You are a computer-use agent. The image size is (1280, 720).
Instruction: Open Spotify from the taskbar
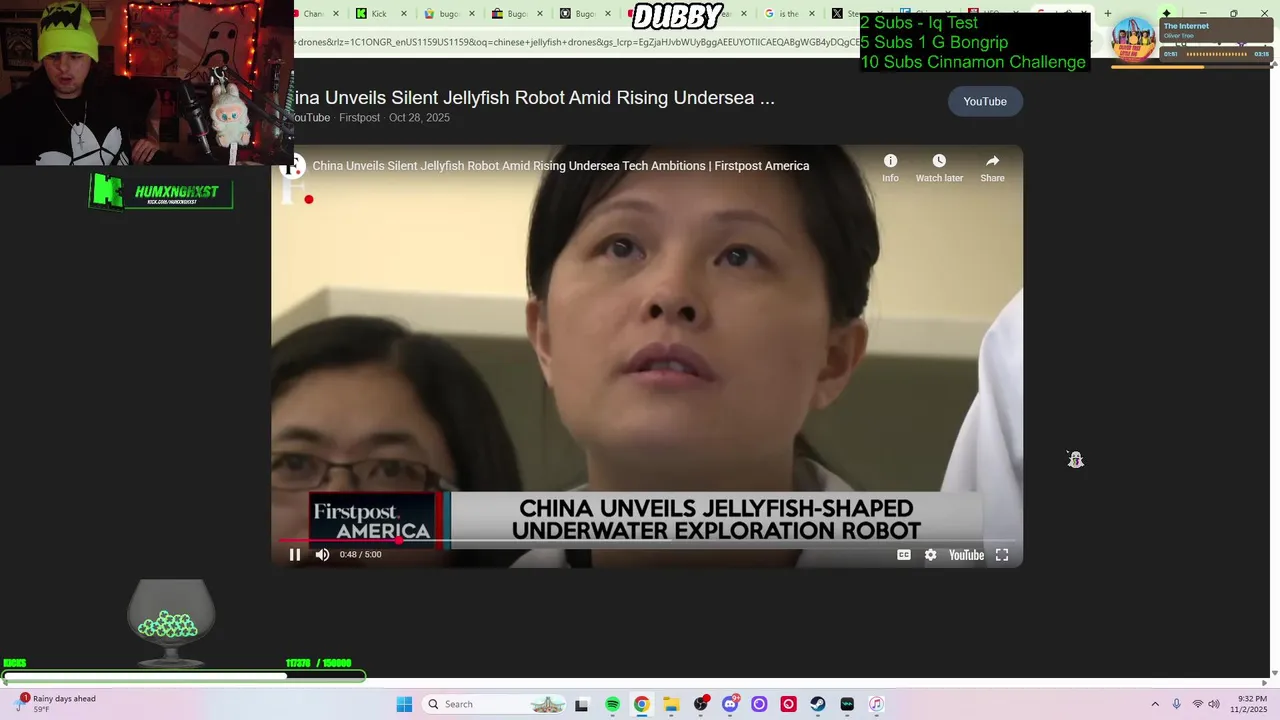[612, 704]
